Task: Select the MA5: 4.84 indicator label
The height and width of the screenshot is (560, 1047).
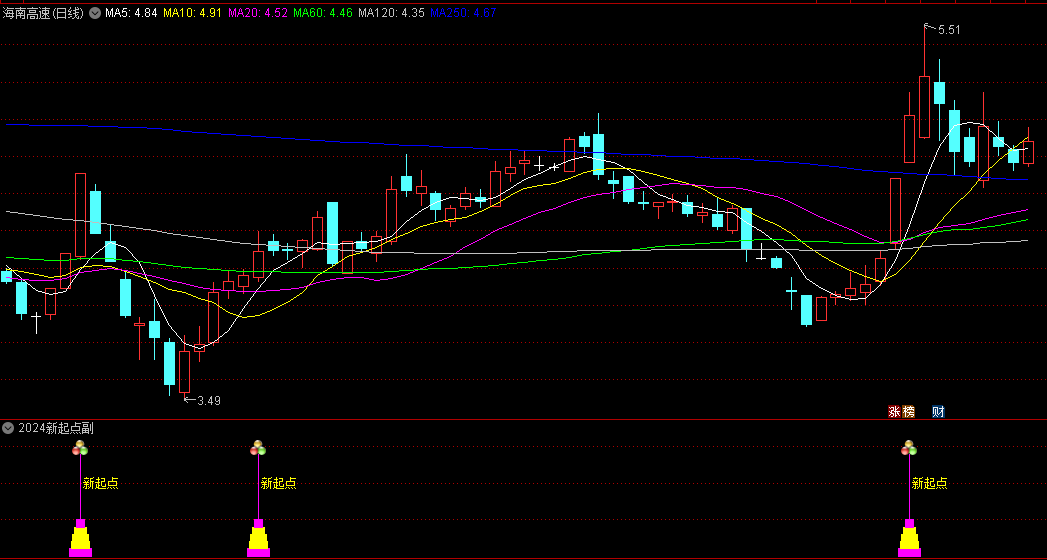Action: (x=131, y=13)
